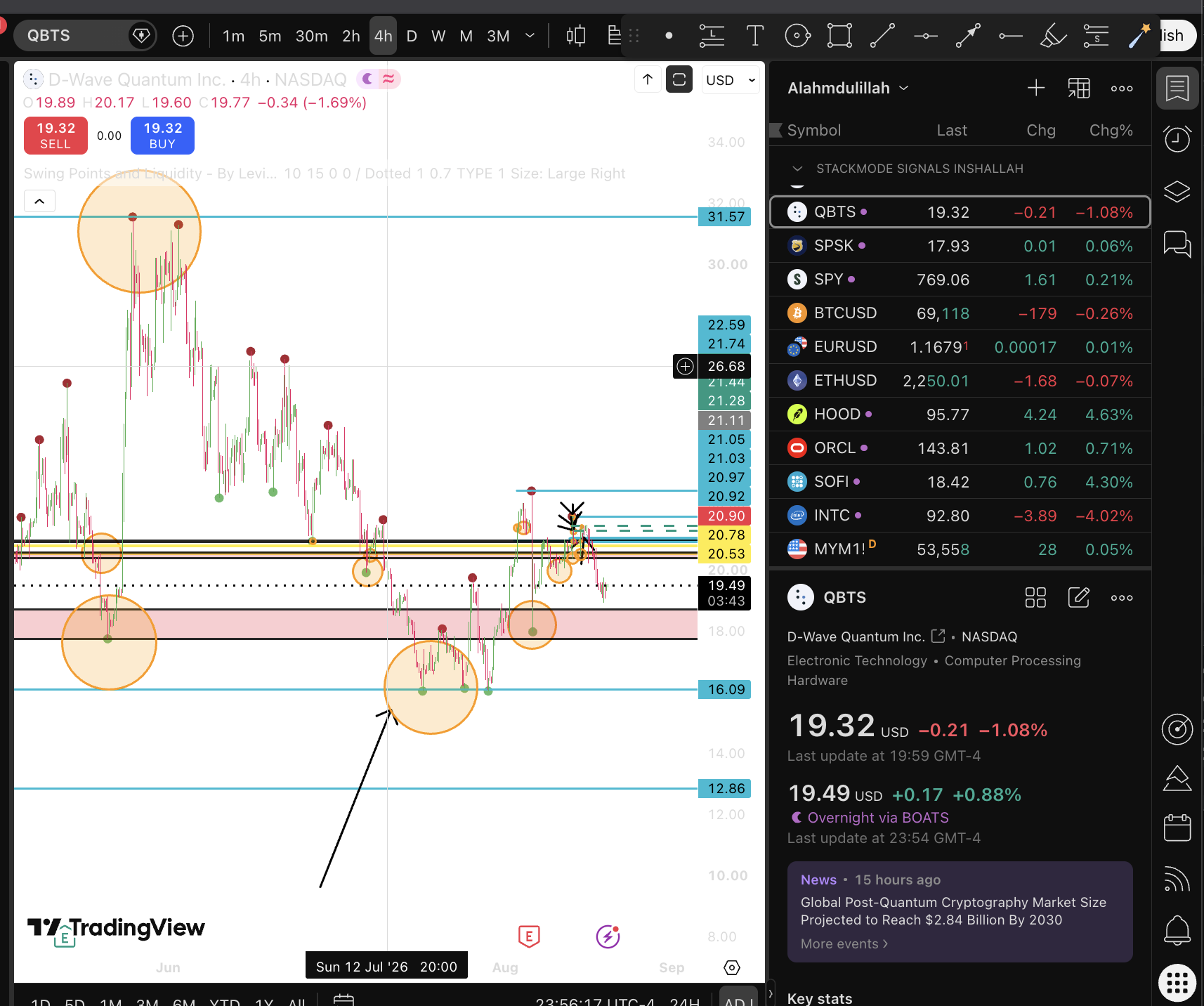Open the pyramid ideas sidebar icon
Viewport: 1204px width, 1006px height.
click(1177, 778)
